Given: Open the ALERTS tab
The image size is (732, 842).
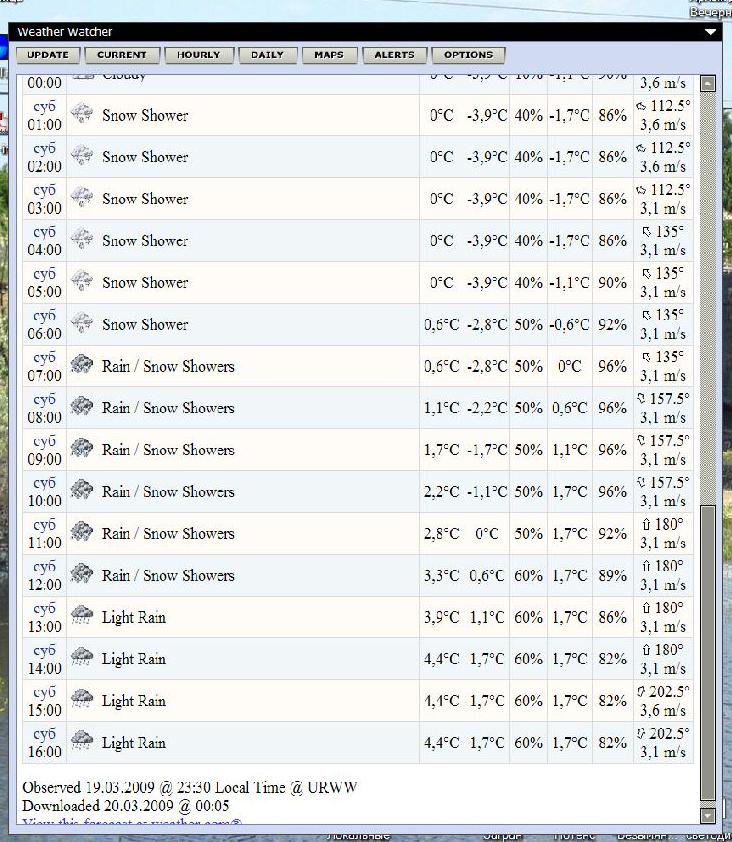Looking at the screenshot, I should 394,55.
